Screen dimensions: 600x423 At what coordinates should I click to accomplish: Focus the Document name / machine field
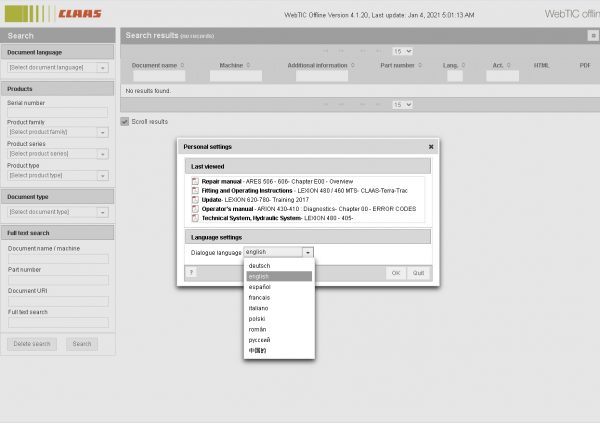click(58, 259)
